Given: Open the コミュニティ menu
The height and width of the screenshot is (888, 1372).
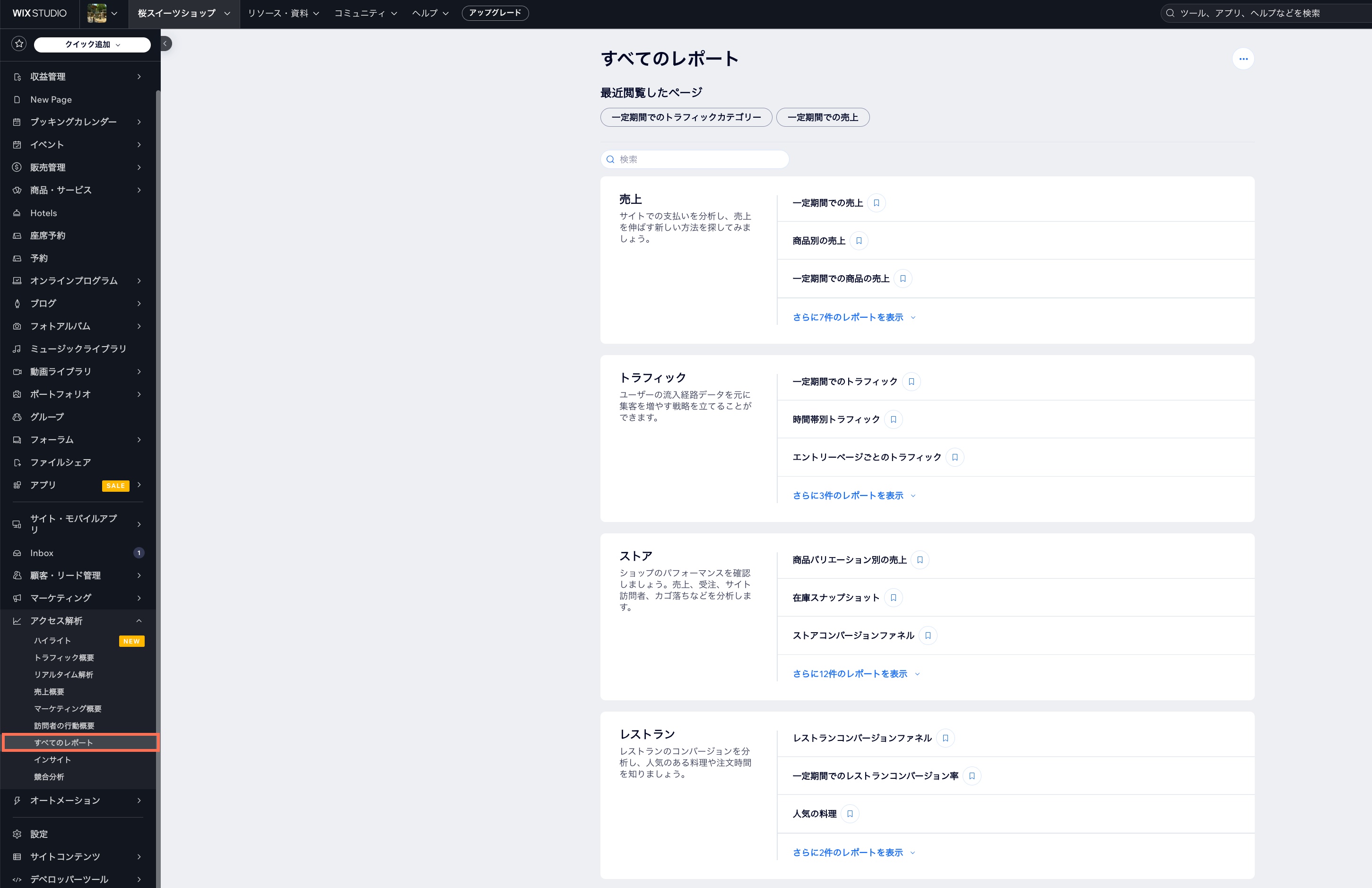Looking at the screenshot, I should (365, 13).
